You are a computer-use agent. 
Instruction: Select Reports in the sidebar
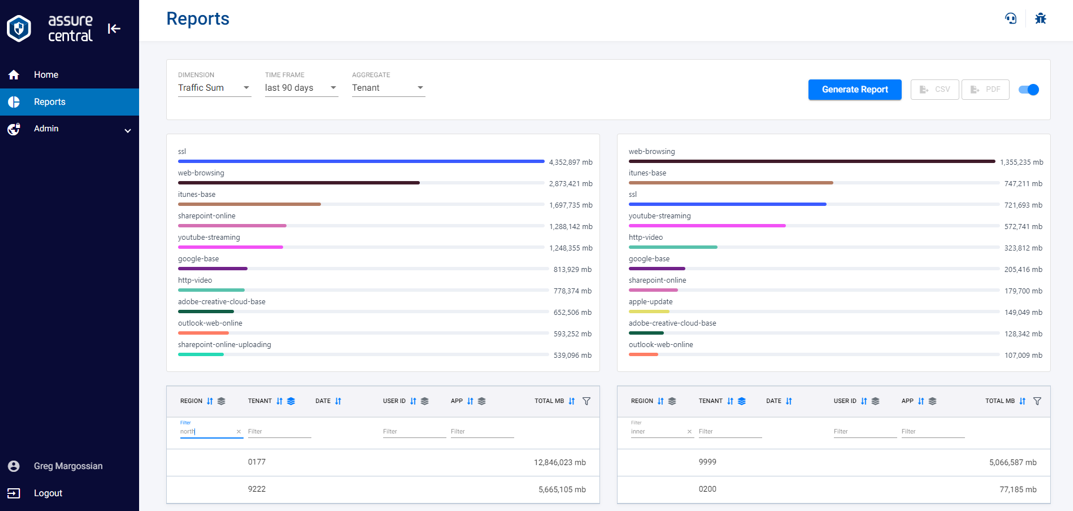69,102
